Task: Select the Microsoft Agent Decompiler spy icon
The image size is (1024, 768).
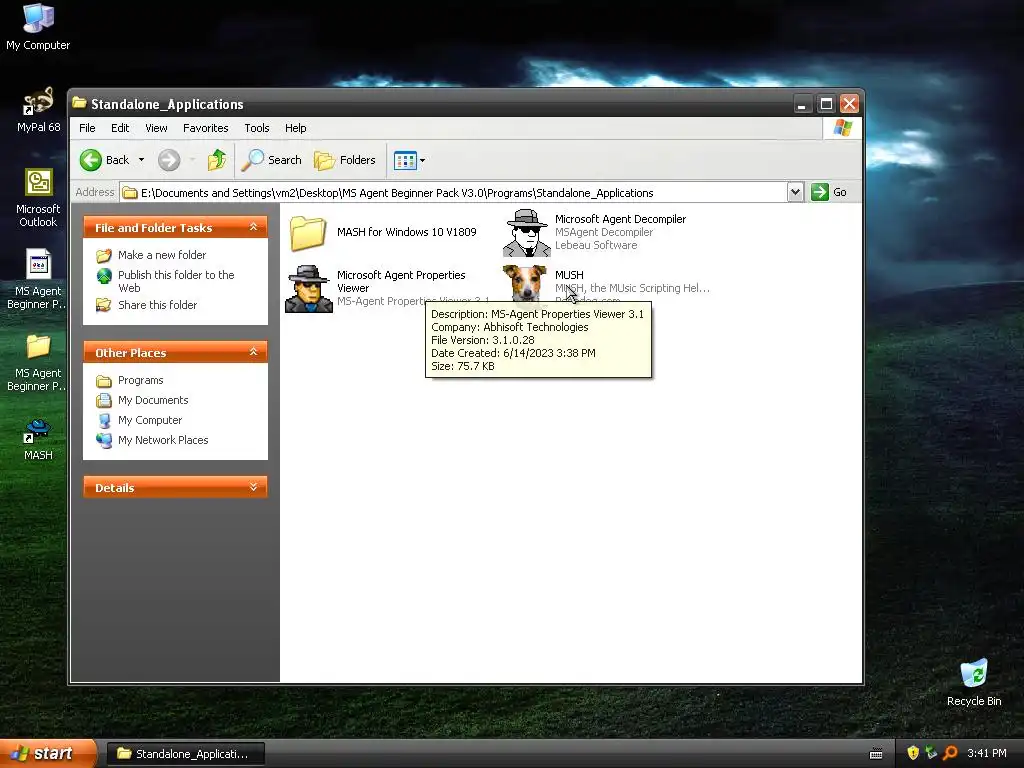Action: coord(526,232)
